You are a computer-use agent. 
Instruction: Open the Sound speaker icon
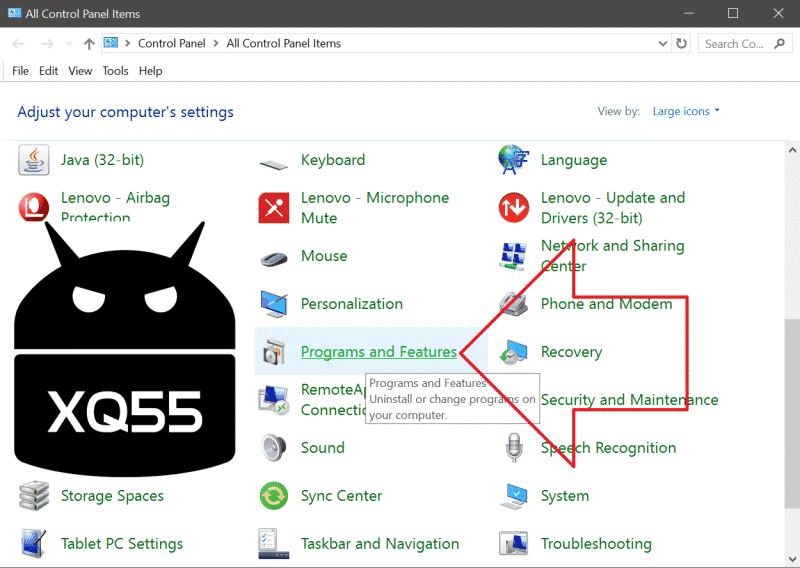click(274, 448)
